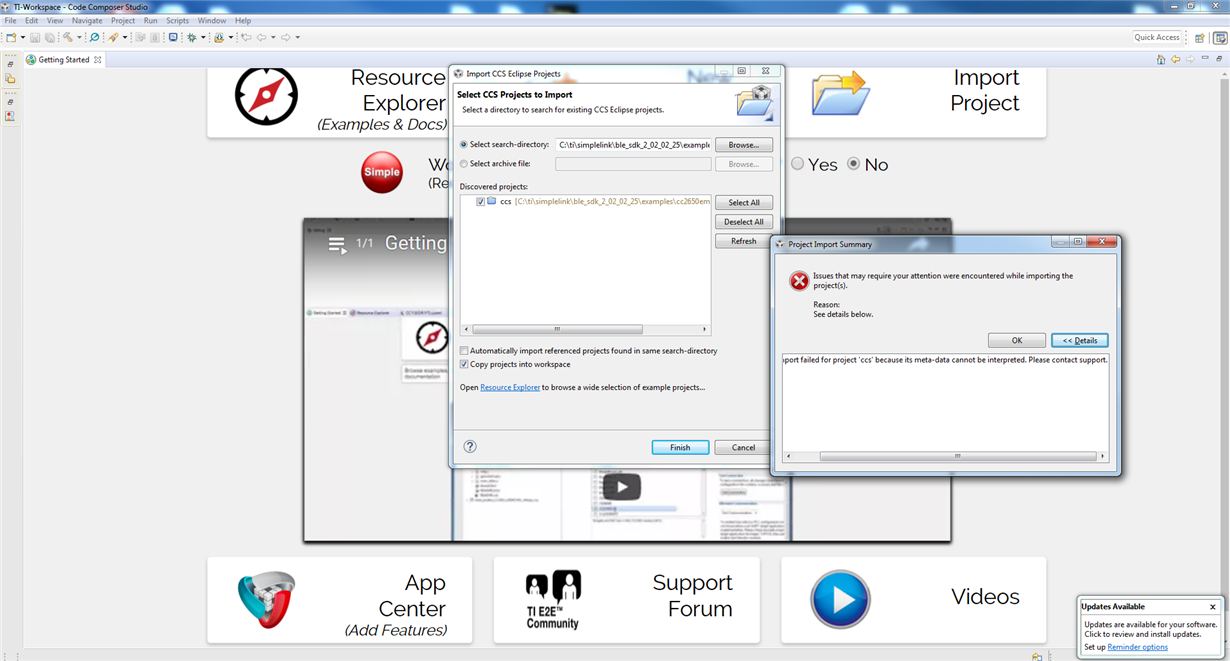The width and height of the screenshot is (1230, 661).
Task: Click the Back navigation arrow in toolbar
Action: click(261, 37)
